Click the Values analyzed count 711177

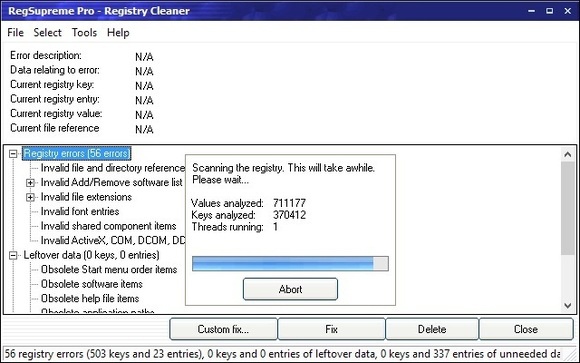(289, 203)
